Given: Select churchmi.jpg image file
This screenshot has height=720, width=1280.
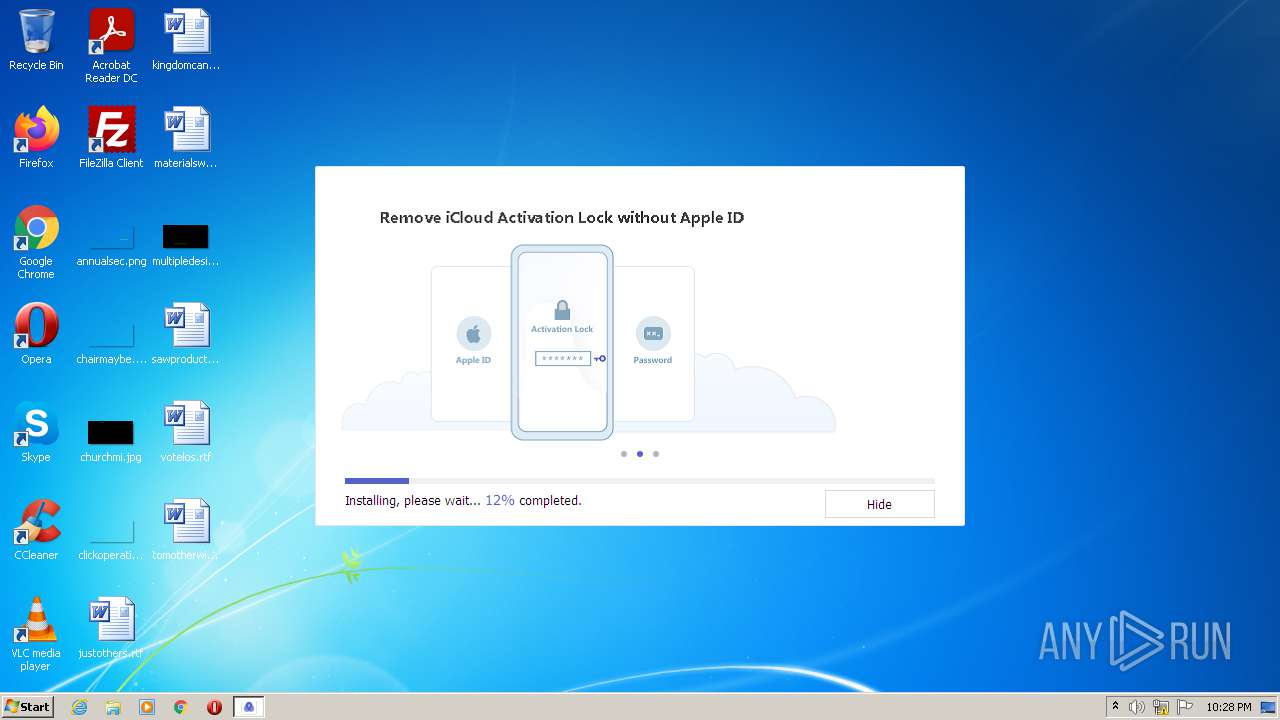Looking at the screenshot, I should [x=111, y=442].
